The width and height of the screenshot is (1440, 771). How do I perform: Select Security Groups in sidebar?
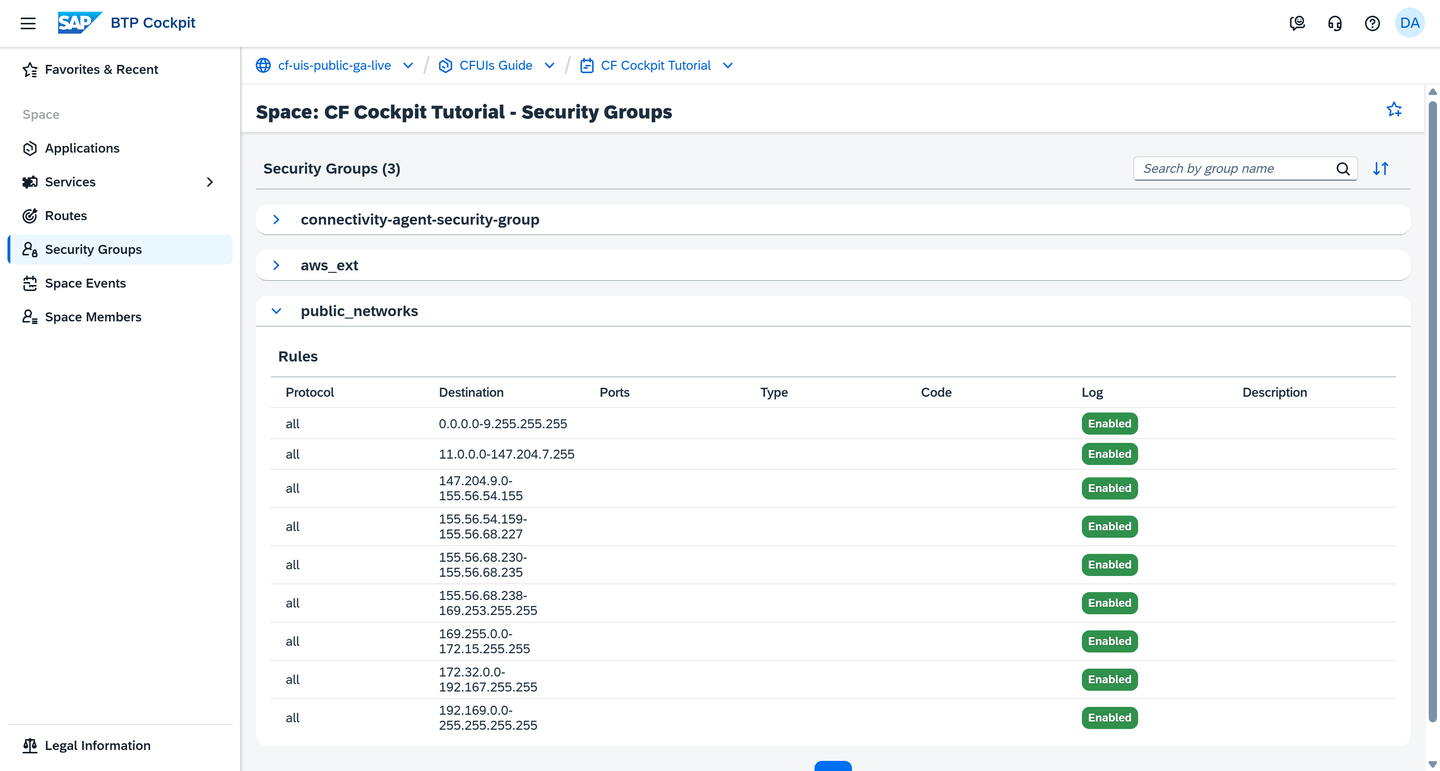click(x=120, y=250)
